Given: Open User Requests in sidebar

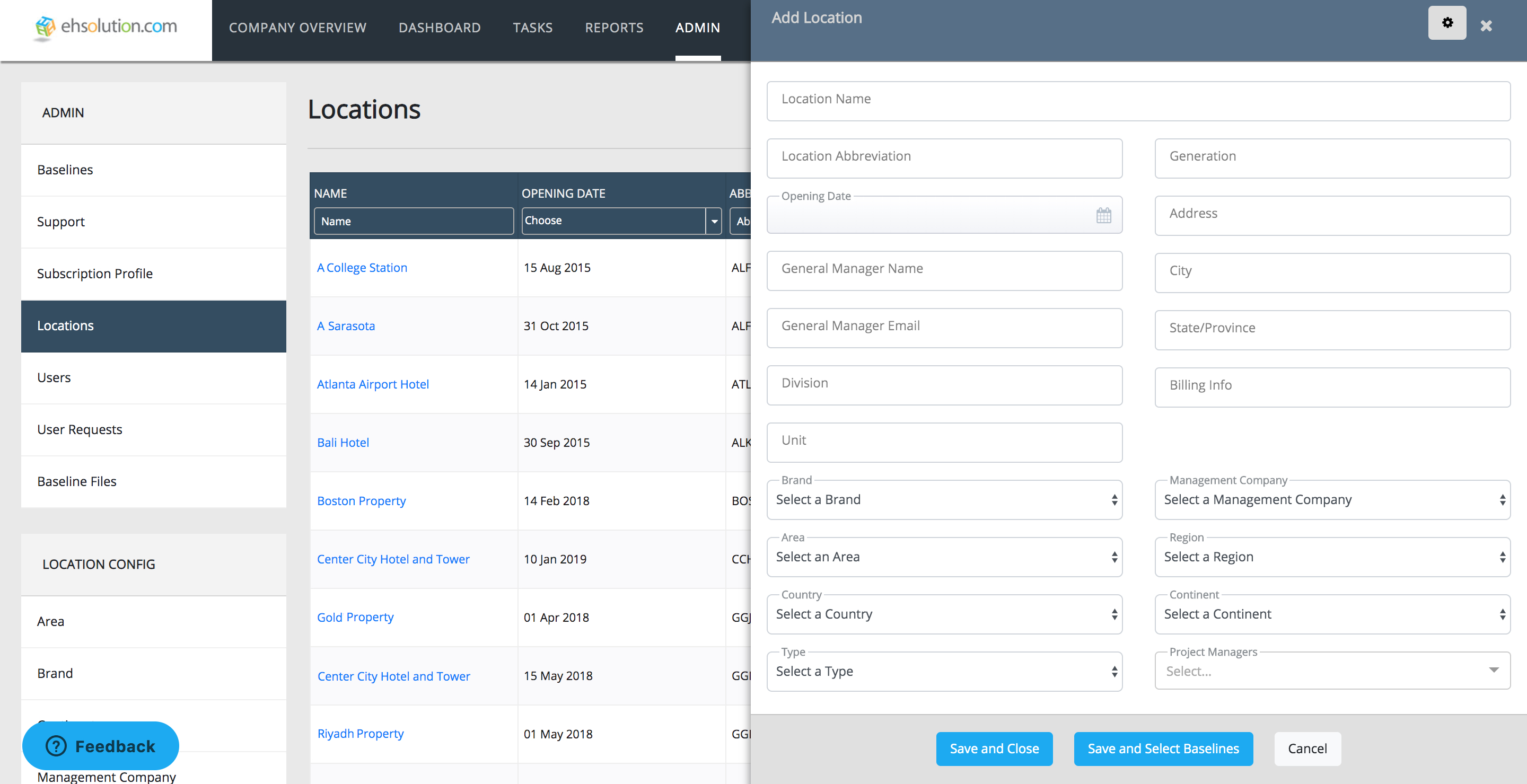Looking at the screenshot, I should (154, 429).
